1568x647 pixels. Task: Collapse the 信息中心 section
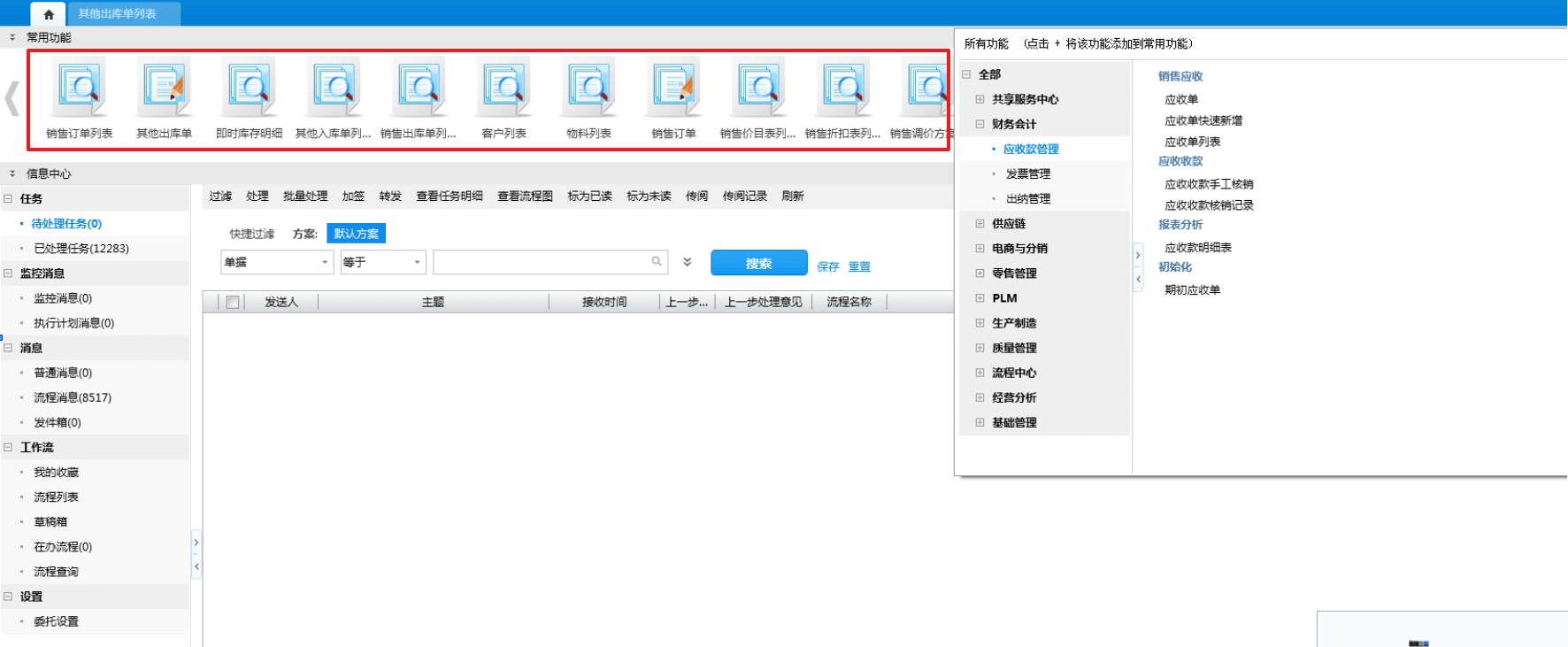tap(12, 173)
